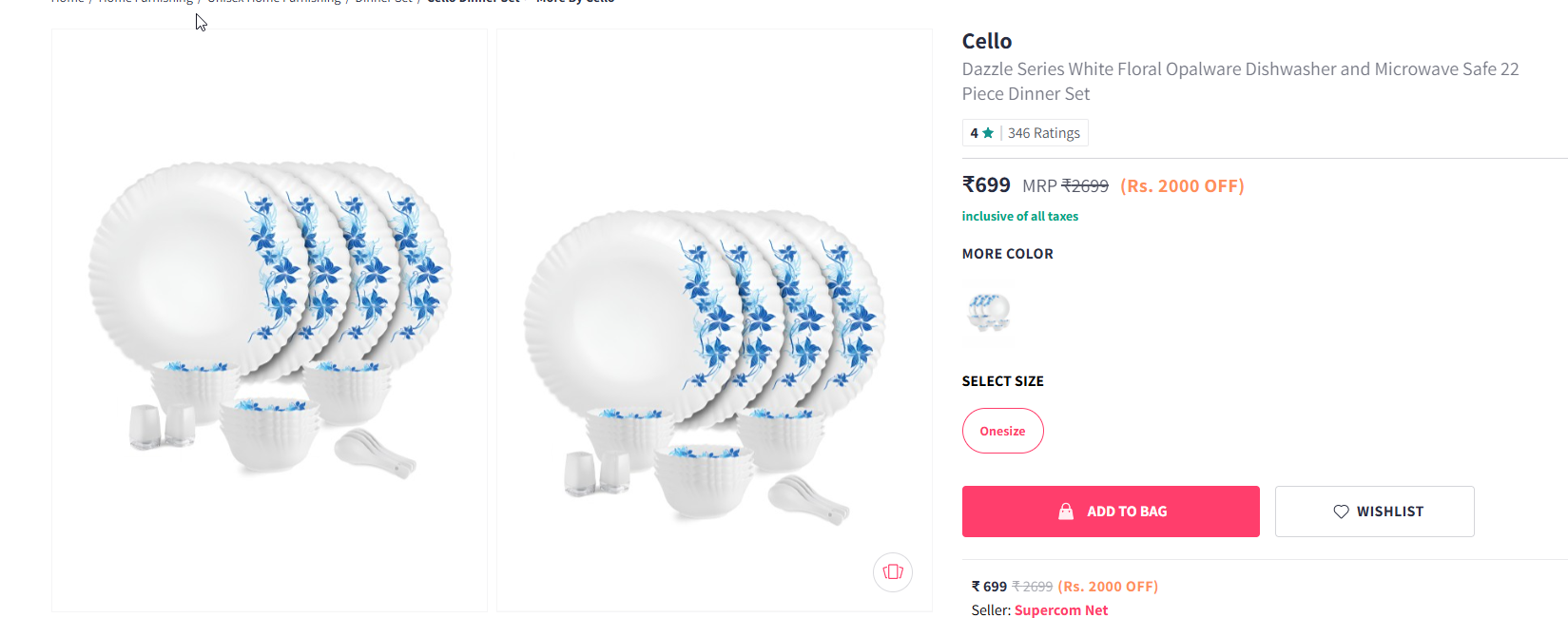Click the heart icon on Wishlist
Screen dimensions: 1568x618
point(1341,512)
